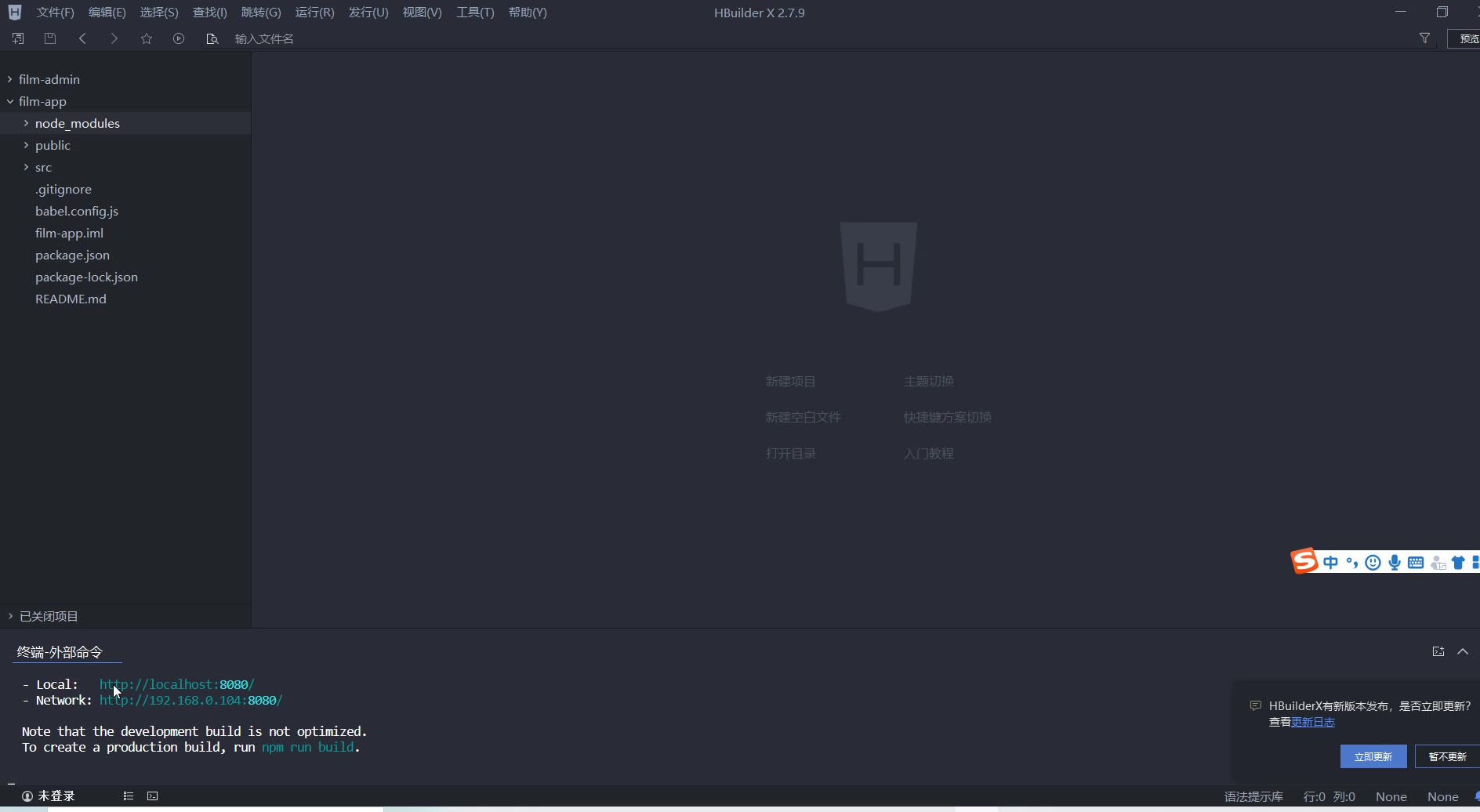Open the 发行(U) menu
The width and height of the screenshot is (1480, 812).
368,13
